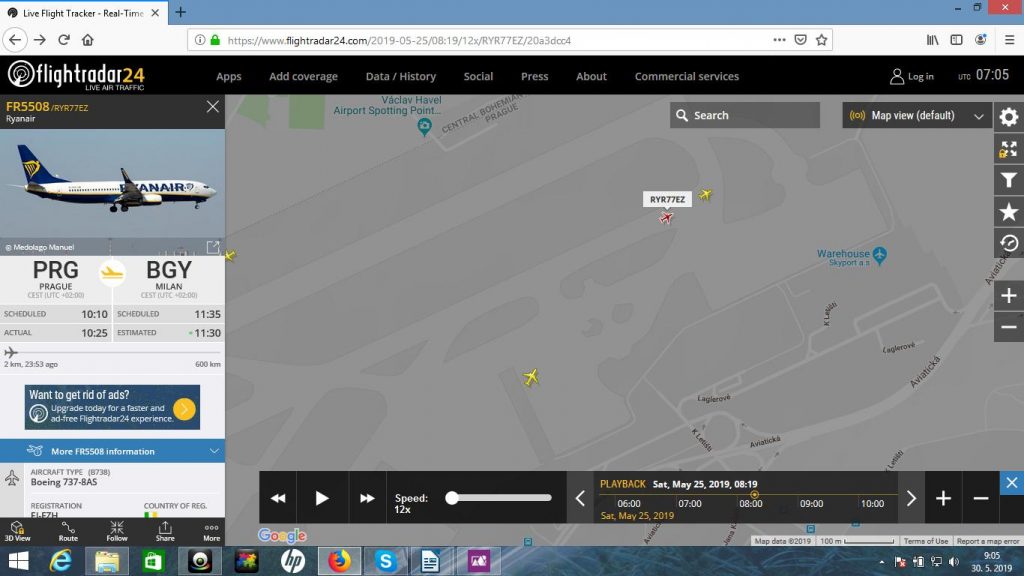Close the playback bar
Screen dimensions: 1024x576
[1012, 483]
